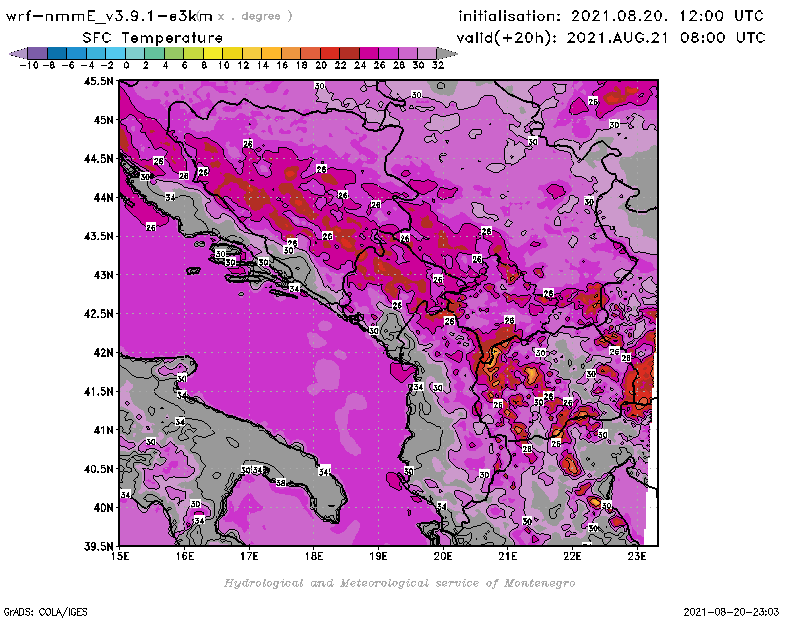Image resolution: width=800 pixels, height=618 pixels.
Task: Select the '40.5N' latitude label
Action: click(99, 469)
